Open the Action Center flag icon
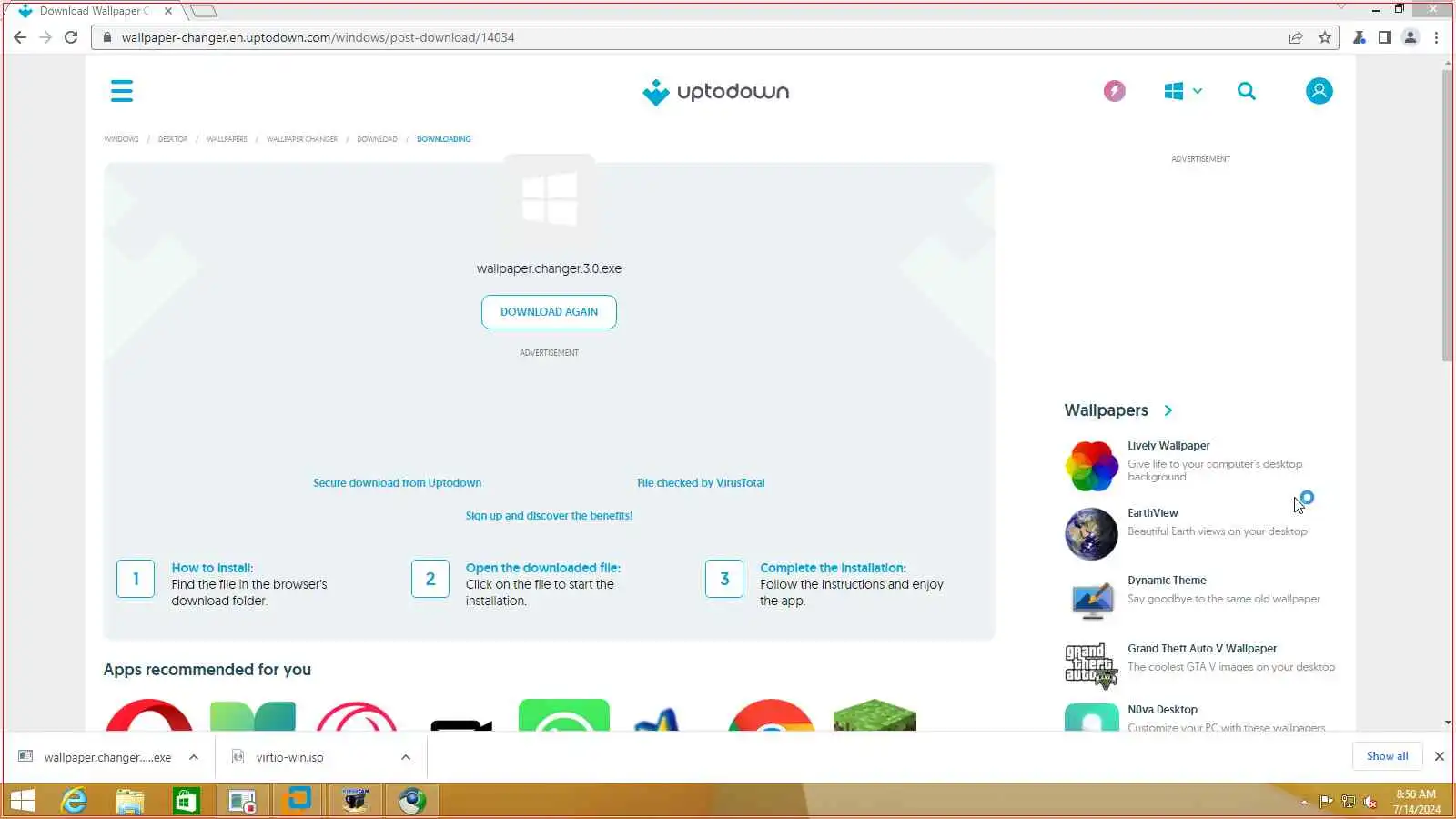The image size is (1456, 819). click(x=1326, y=802)
